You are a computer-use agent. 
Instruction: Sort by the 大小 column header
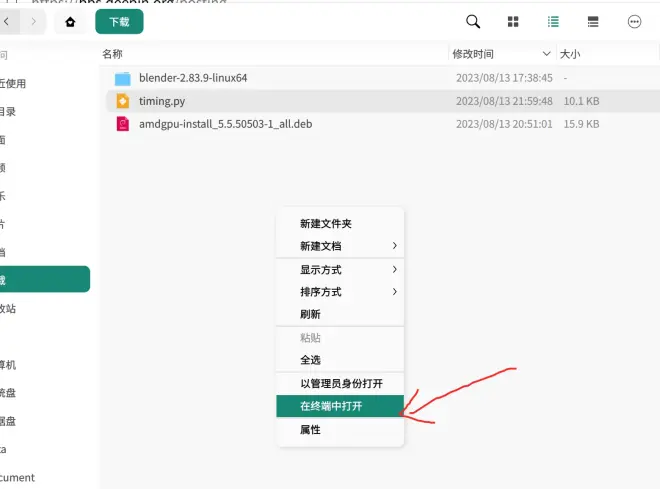(x=570, y=54)
